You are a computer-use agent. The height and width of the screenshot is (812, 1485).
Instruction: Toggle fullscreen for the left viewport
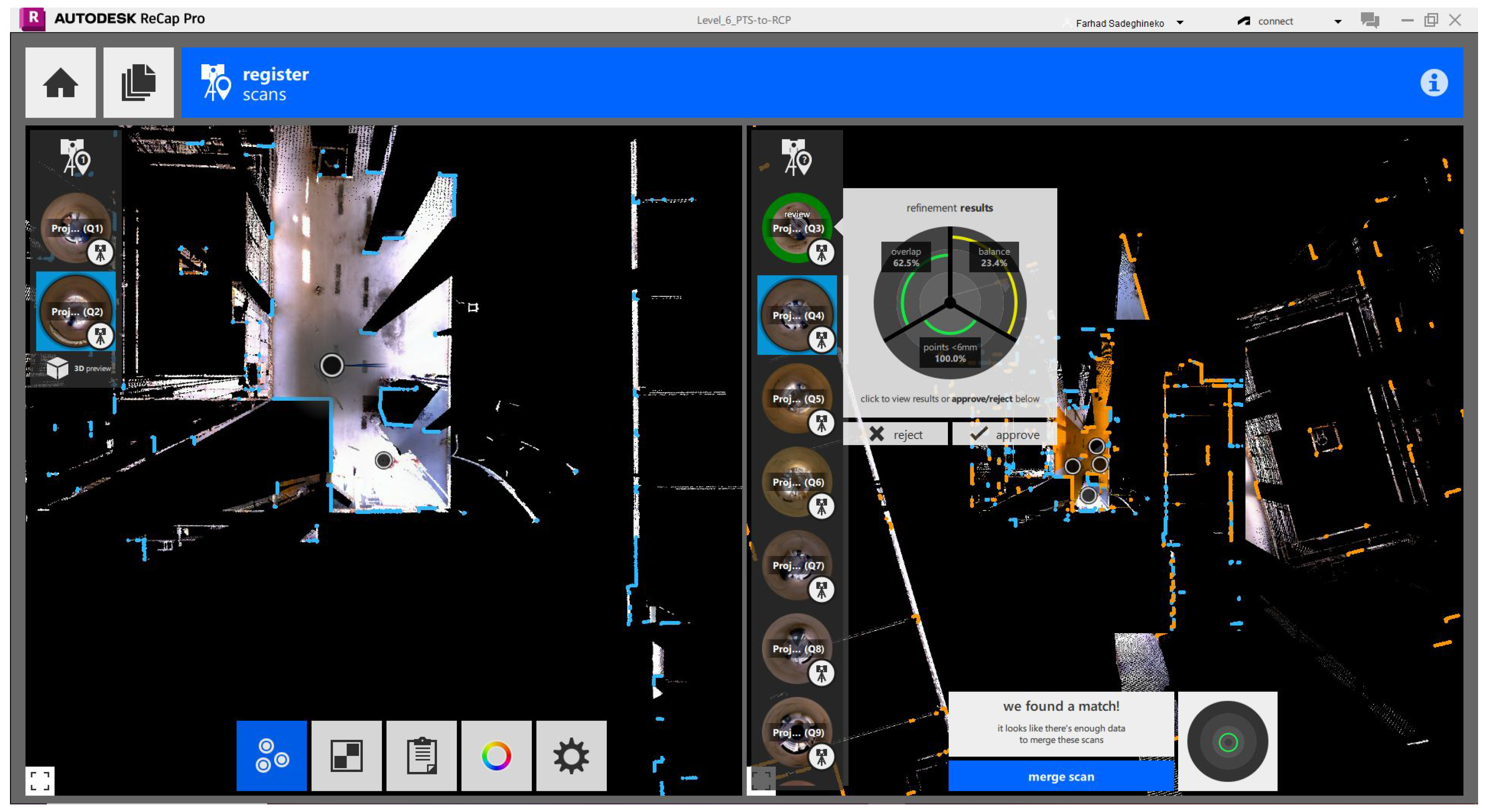click(40, 781)
